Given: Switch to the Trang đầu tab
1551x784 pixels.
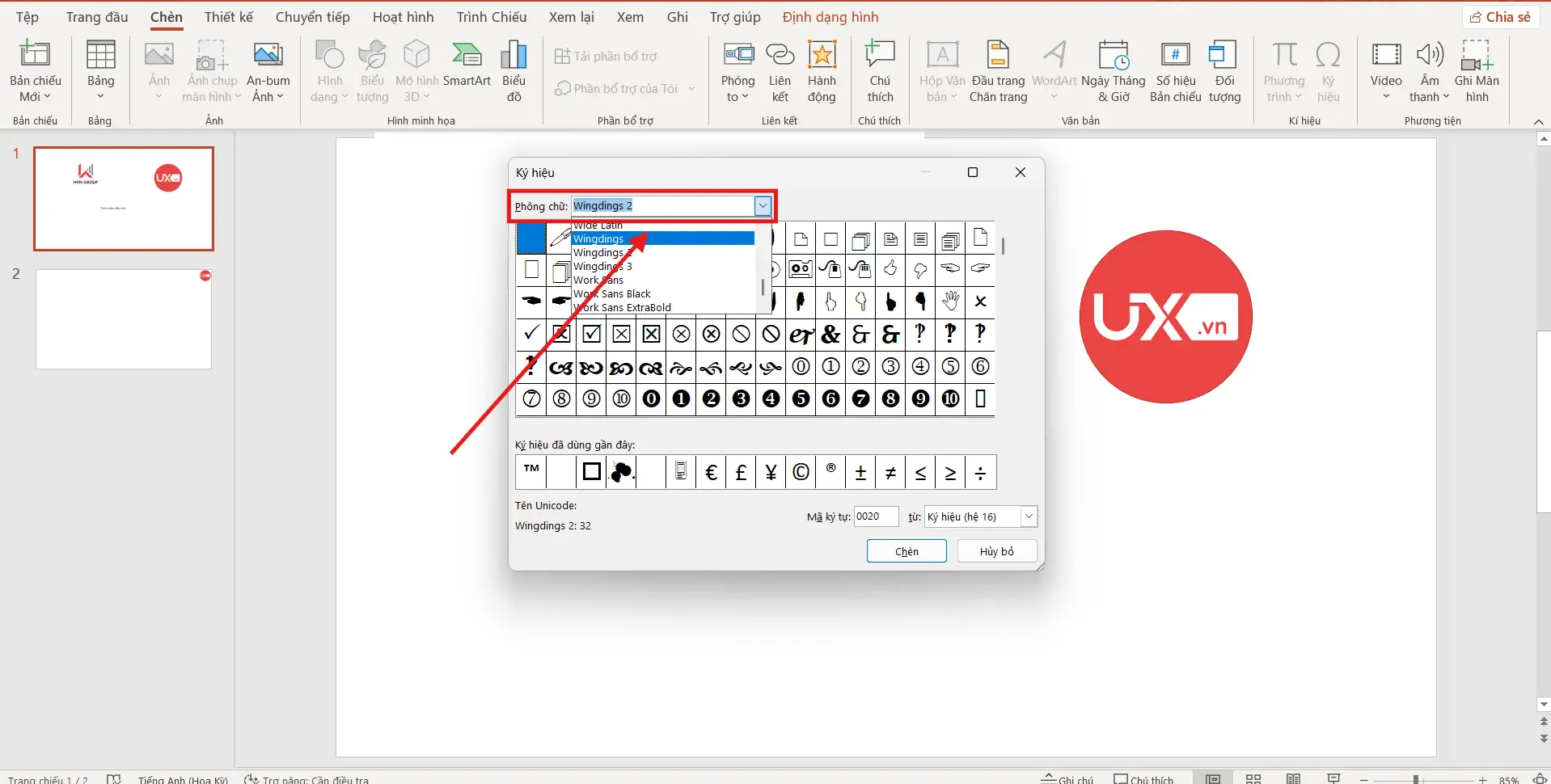Looking at the screenshot, I should coord(97,17).
